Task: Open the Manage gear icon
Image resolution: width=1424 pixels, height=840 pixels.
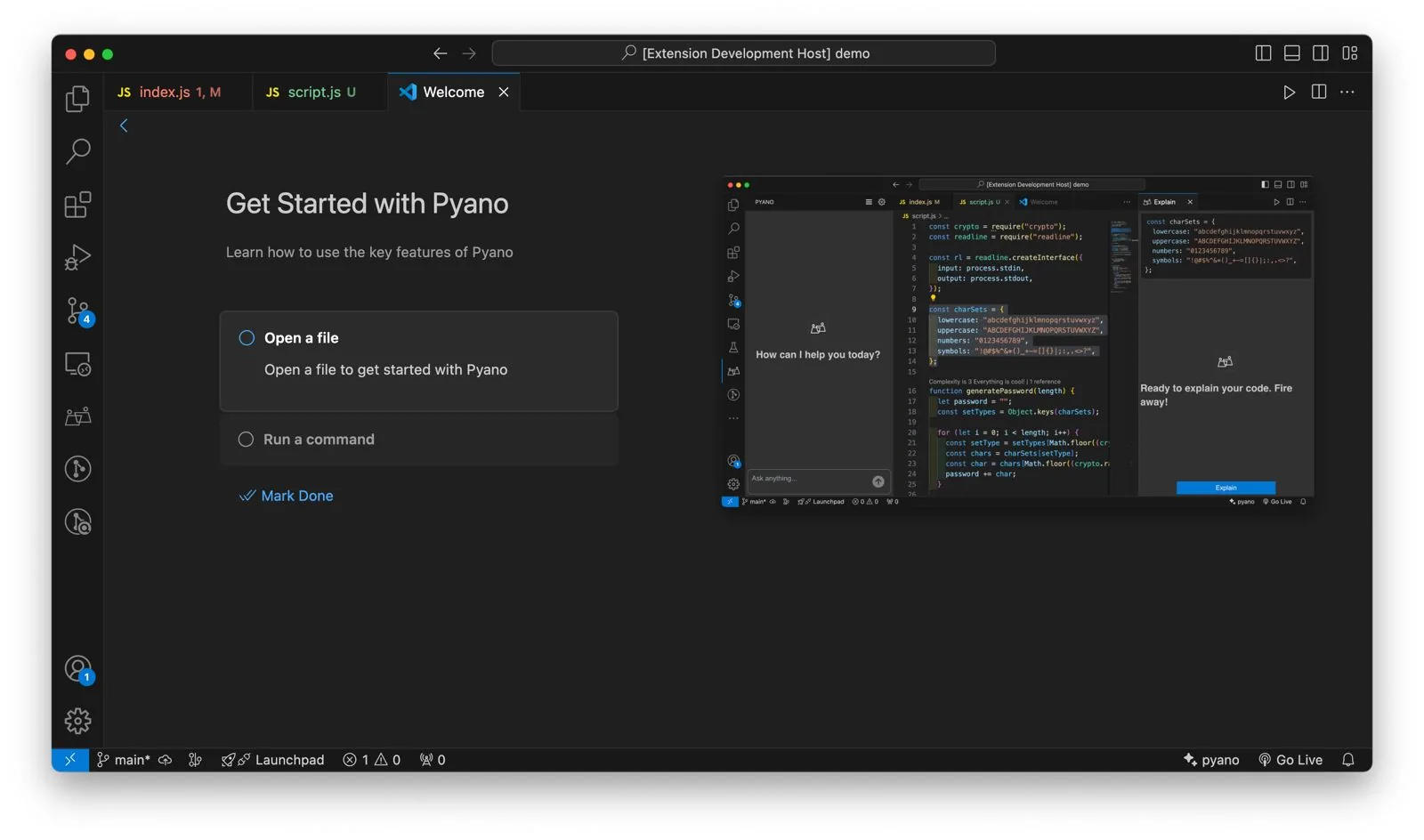Action: 77,721
